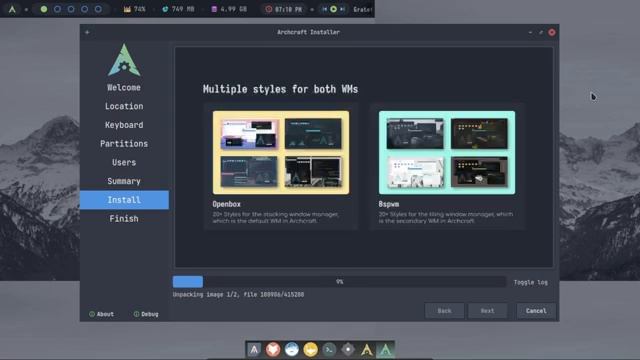Maximize the Archcraft Installer window

[x=541, y=32]
